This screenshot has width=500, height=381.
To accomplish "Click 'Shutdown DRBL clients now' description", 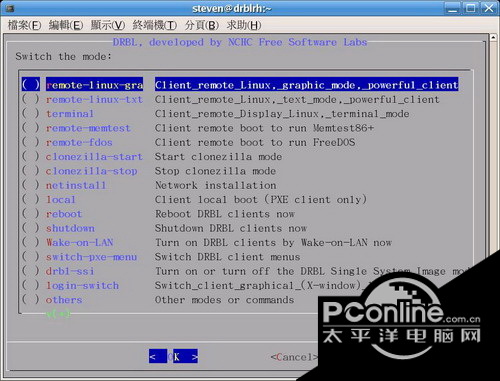I will coord(231,228).
